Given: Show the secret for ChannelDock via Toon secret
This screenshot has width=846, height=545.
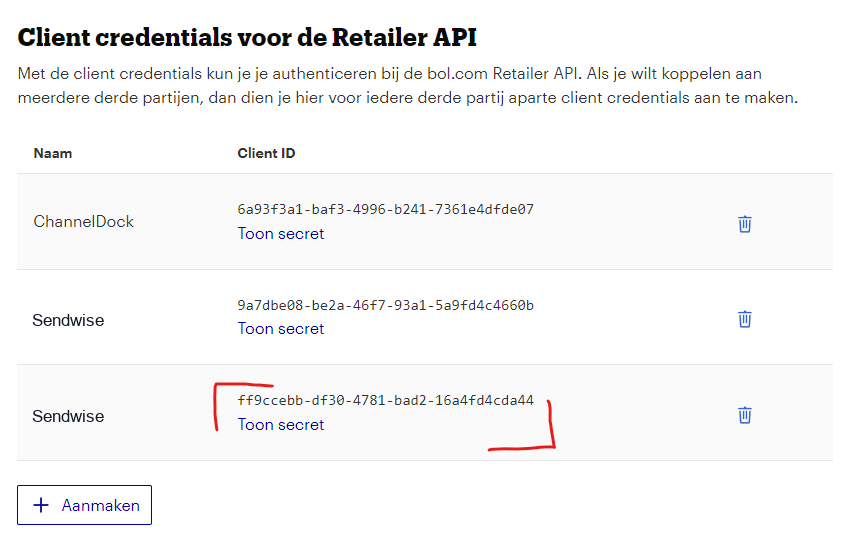Looking at the screenshot, I should tap(281, 234).
